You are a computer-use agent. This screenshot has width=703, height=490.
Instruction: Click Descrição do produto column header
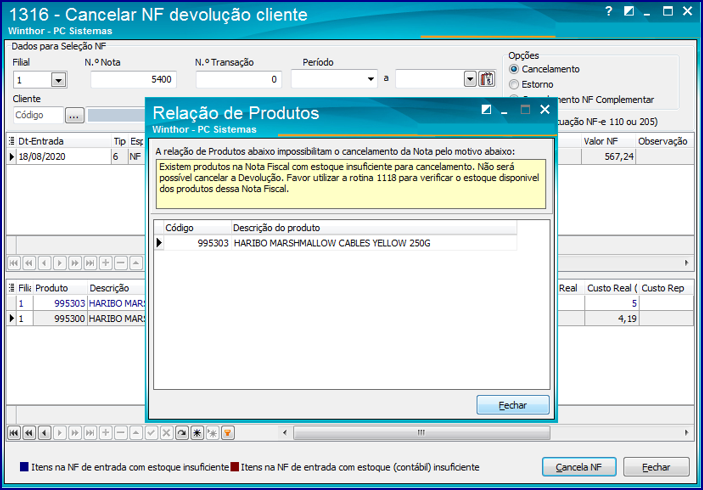pyautogui.click(x=373, y=228)
